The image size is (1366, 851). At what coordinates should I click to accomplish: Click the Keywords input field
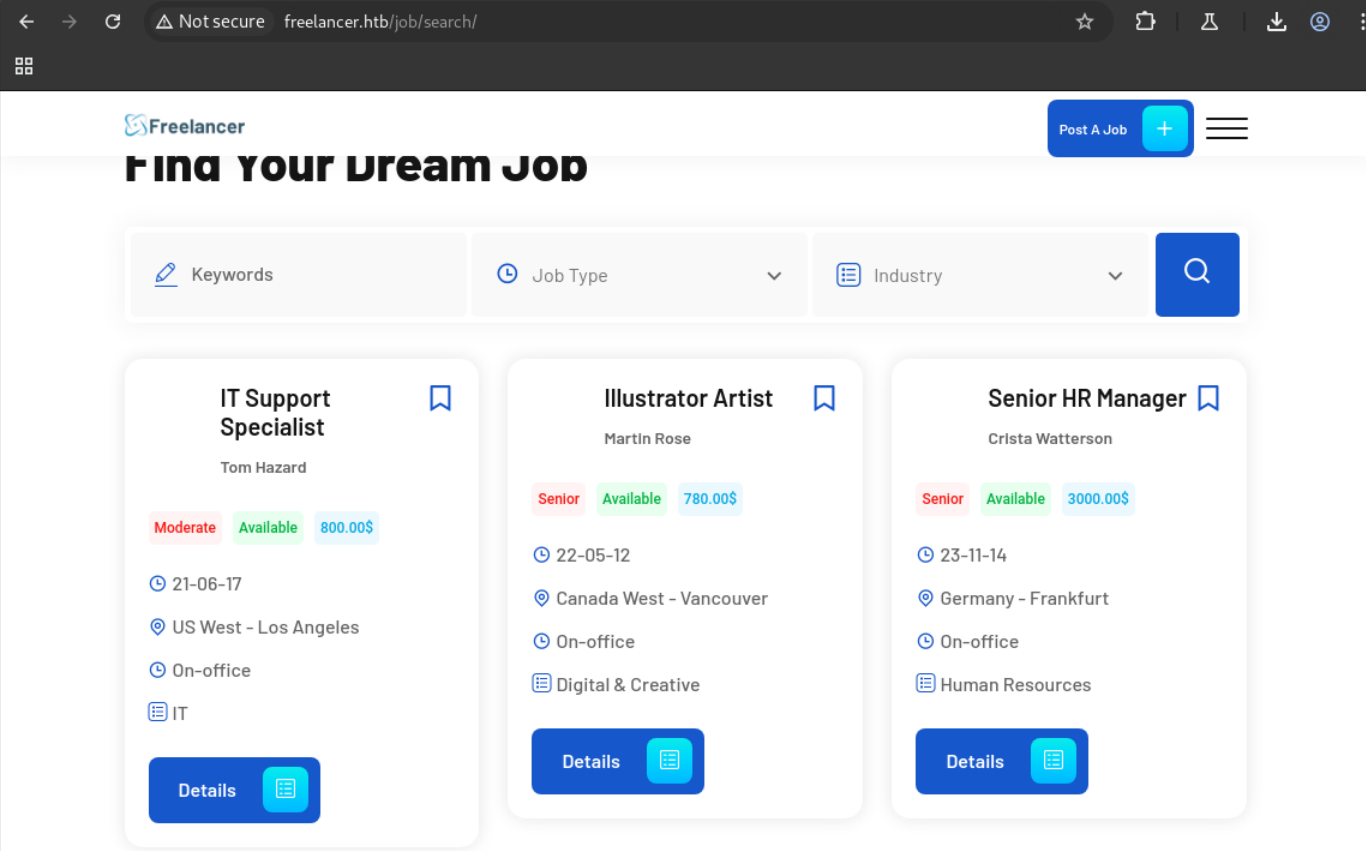[300, 275]
